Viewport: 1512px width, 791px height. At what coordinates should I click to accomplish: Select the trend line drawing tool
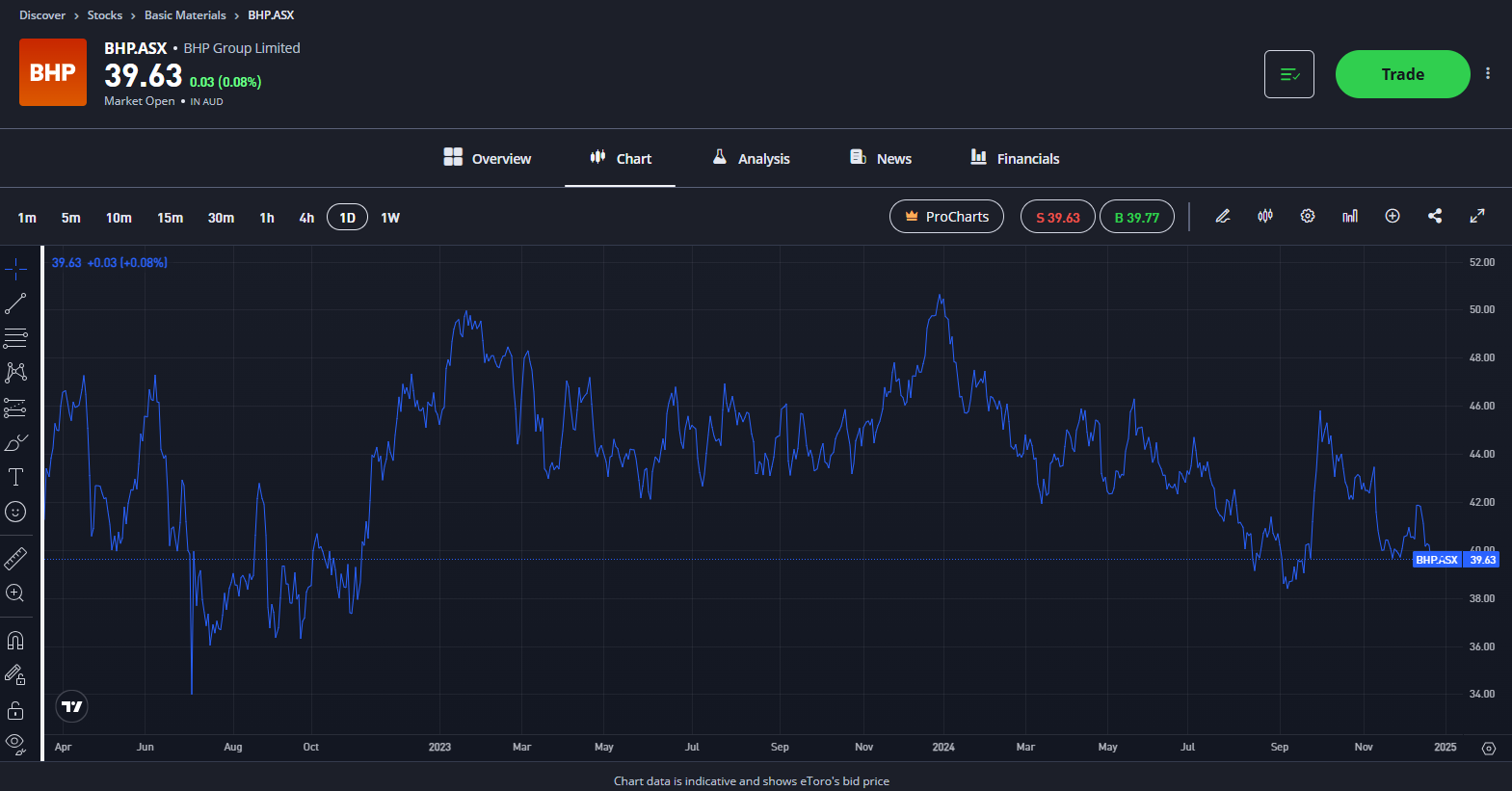point(15,303)
